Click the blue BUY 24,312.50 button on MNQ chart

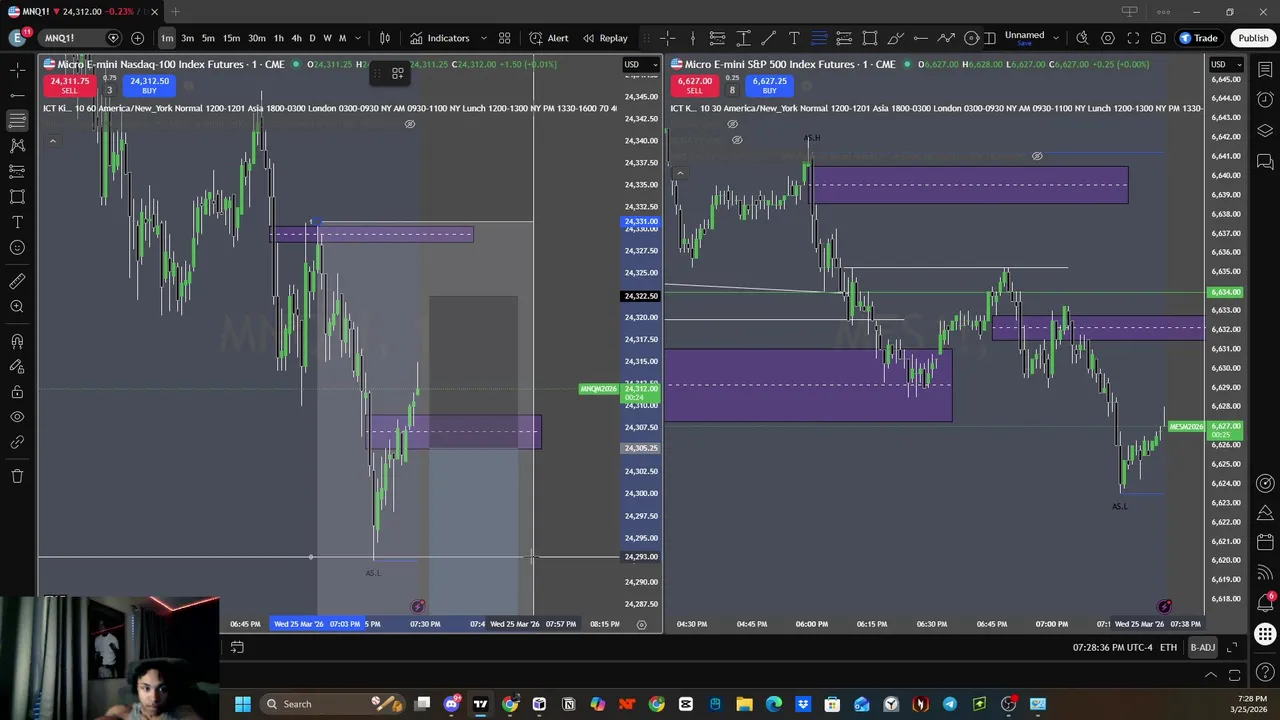tap(149, 85)
